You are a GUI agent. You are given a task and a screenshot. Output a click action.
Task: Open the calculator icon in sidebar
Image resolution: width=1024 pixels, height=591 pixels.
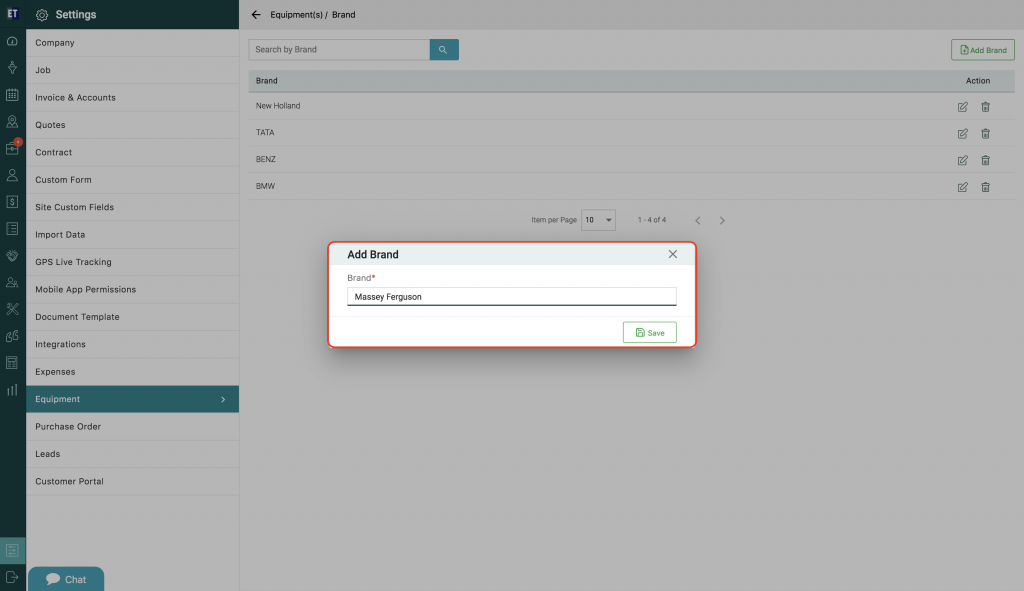click(12, 362)
